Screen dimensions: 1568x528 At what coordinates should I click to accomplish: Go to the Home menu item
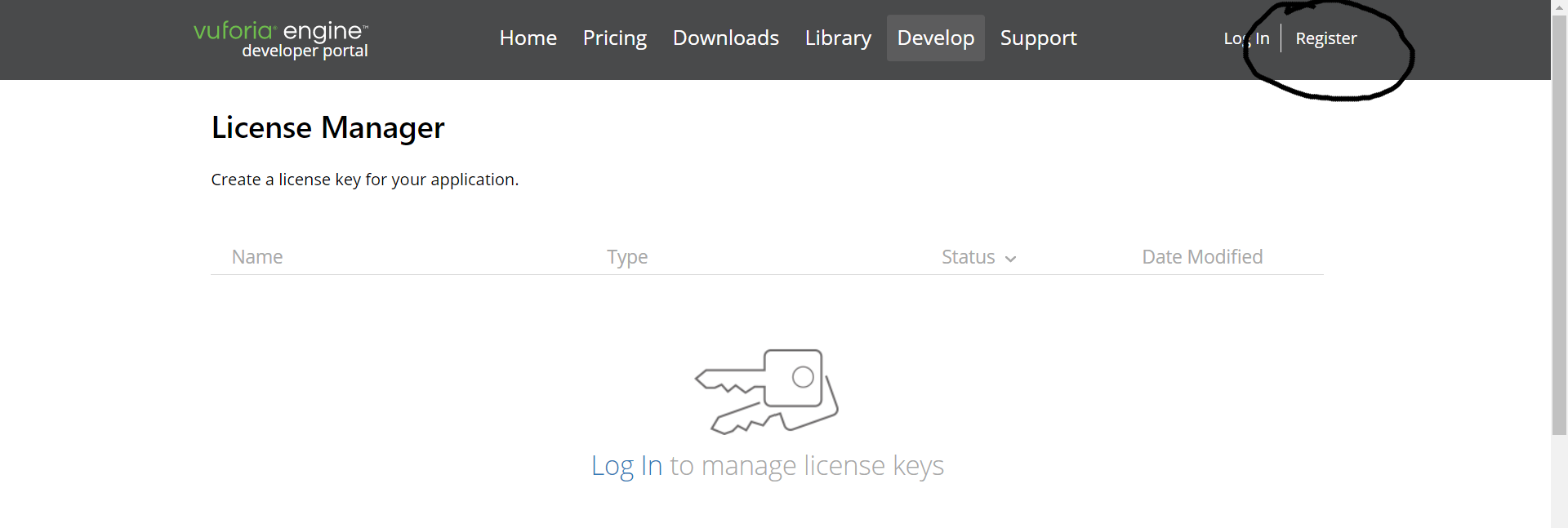[528, 38]
